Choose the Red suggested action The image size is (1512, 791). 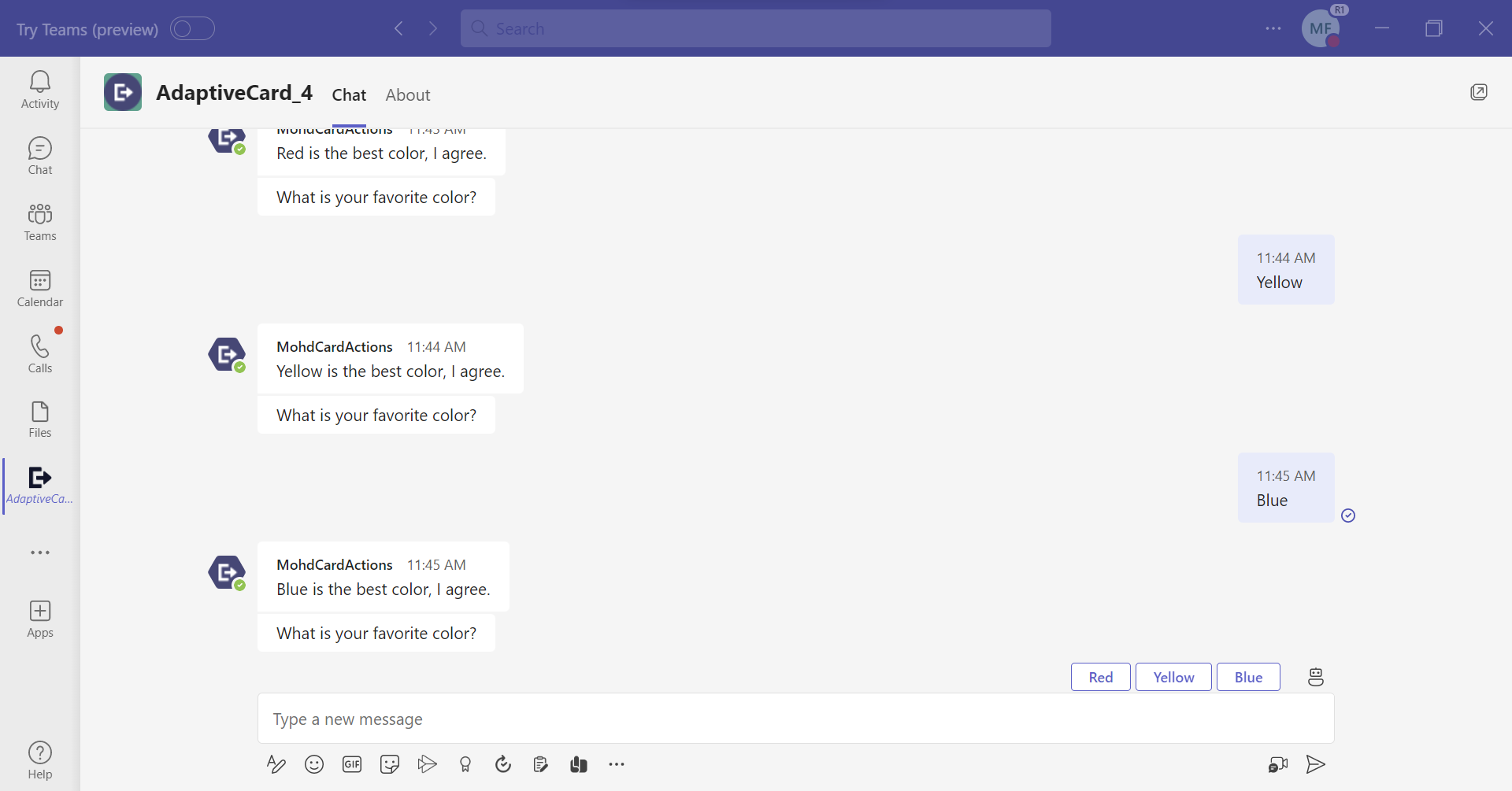1101,677
